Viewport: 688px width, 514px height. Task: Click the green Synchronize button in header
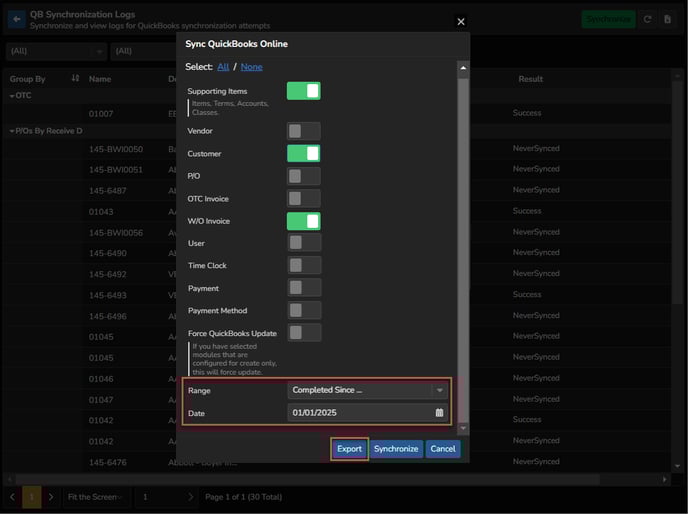pos(609,19)
